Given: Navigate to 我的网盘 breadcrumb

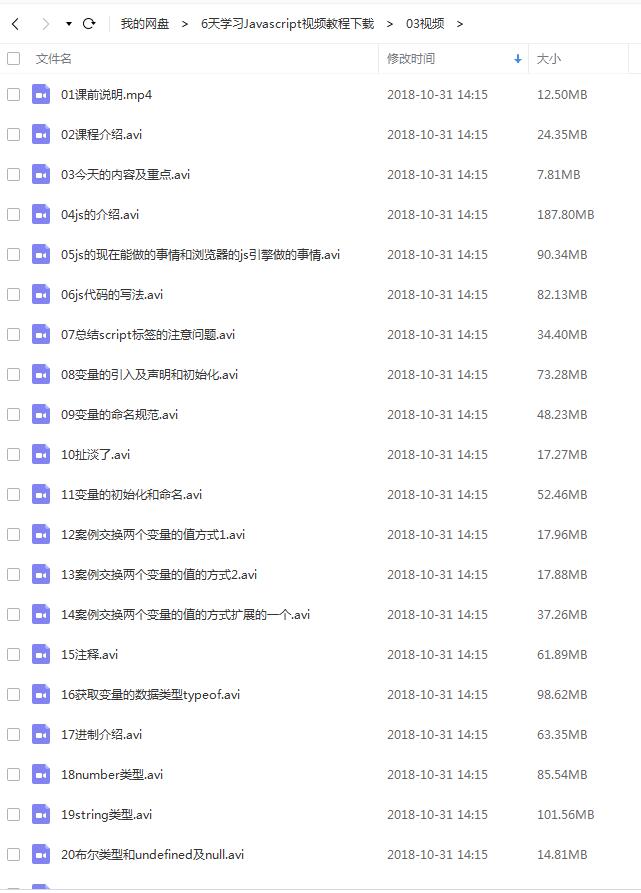Looking at the screenshot, I should tap(145, 24).
